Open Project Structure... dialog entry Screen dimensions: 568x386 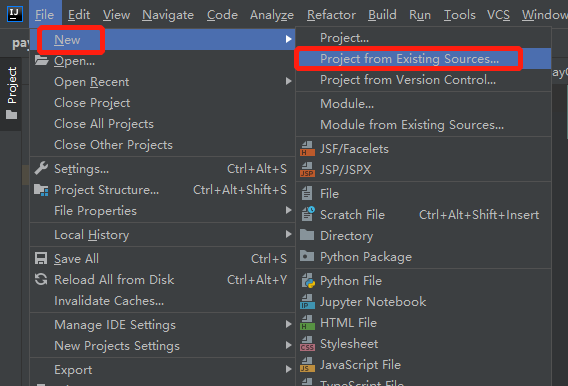pos(162,189)
